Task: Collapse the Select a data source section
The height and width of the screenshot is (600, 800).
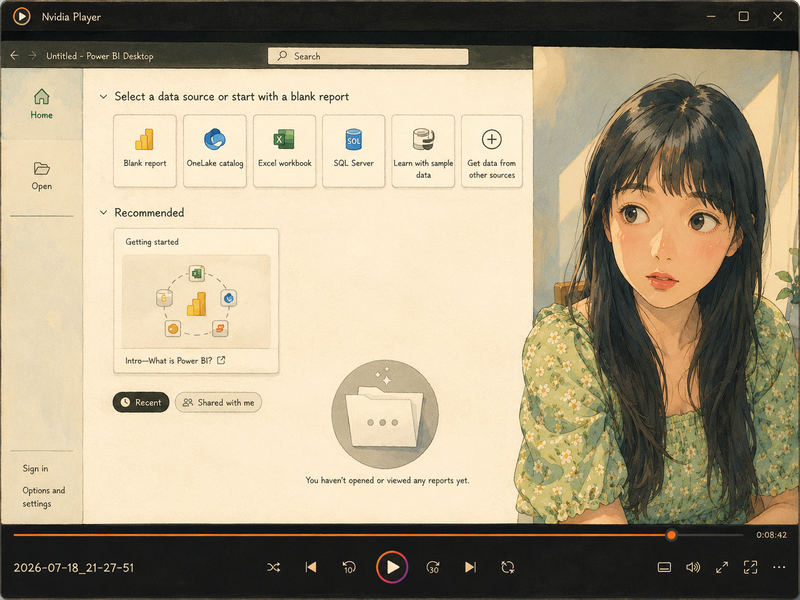Action: tap(104, 96)
